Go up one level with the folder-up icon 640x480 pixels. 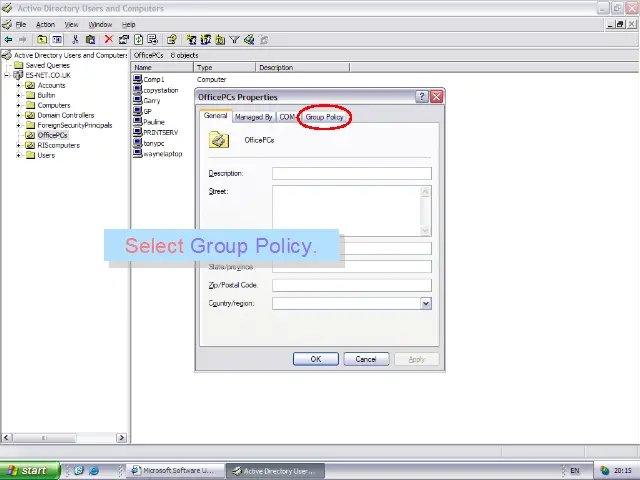pos(42,40)
